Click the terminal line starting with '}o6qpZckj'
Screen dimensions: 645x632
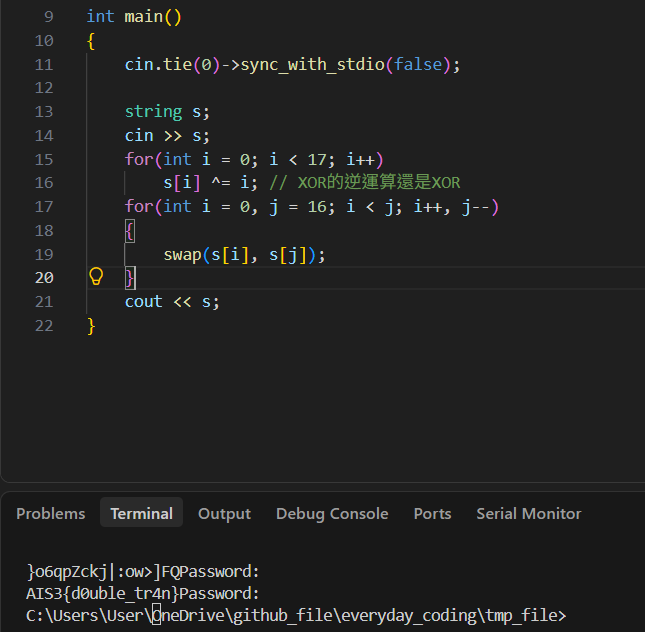click(143, 572)
